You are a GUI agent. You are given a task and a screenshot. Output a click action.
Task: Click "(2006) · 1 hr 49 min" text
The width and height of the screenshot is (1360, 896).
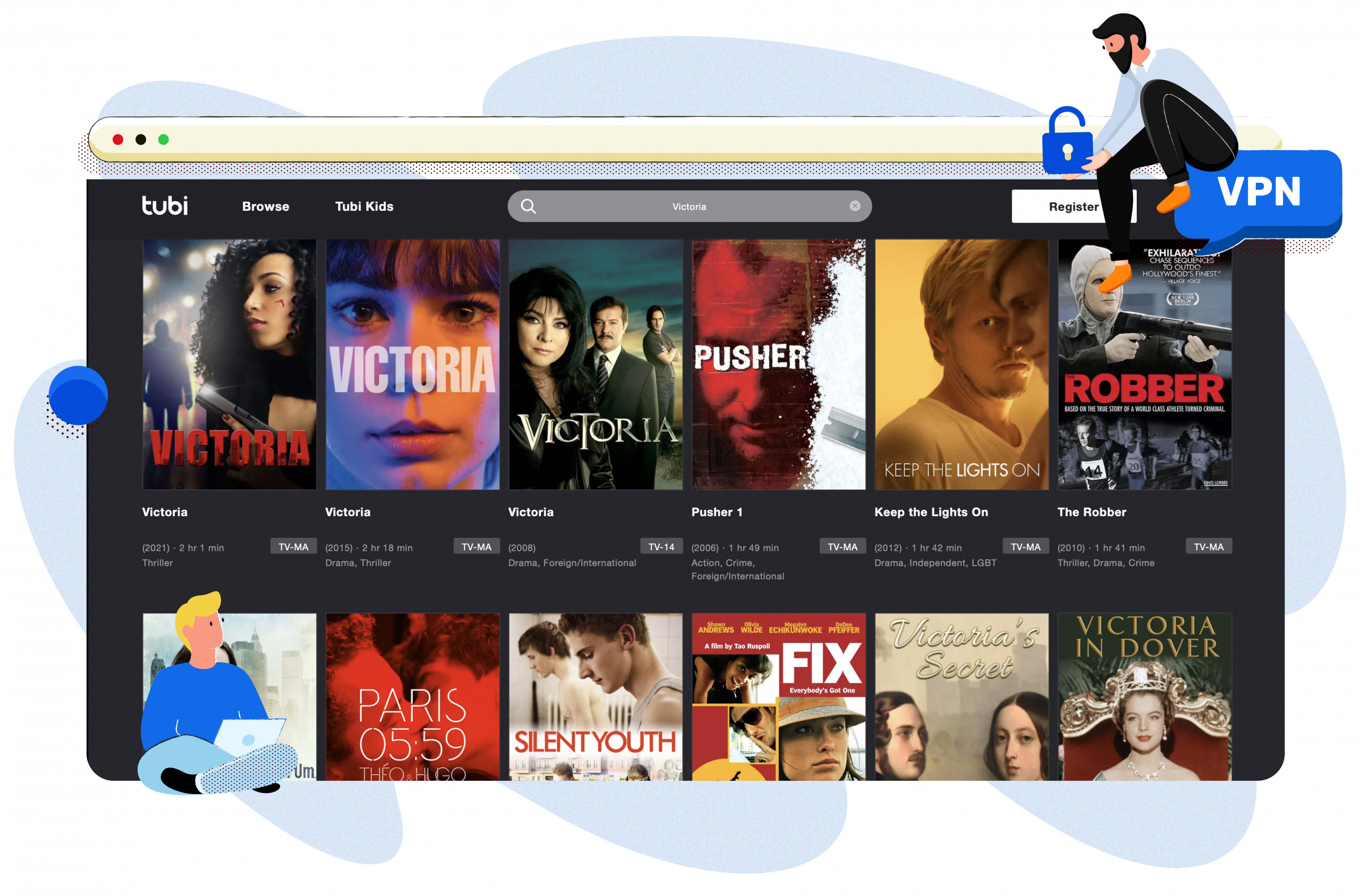(x=735, y=548)
